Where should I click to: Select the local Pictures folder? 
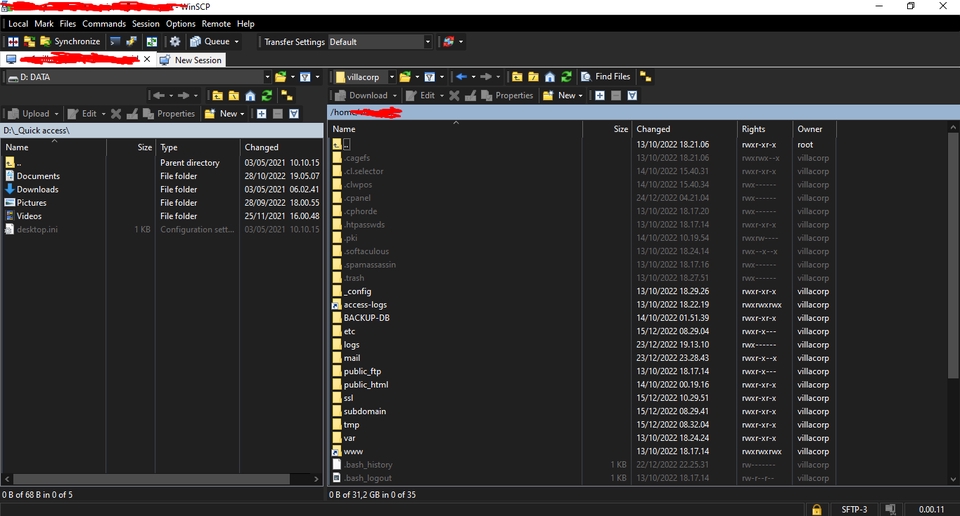pyautogui.click(x=31, y=203)
